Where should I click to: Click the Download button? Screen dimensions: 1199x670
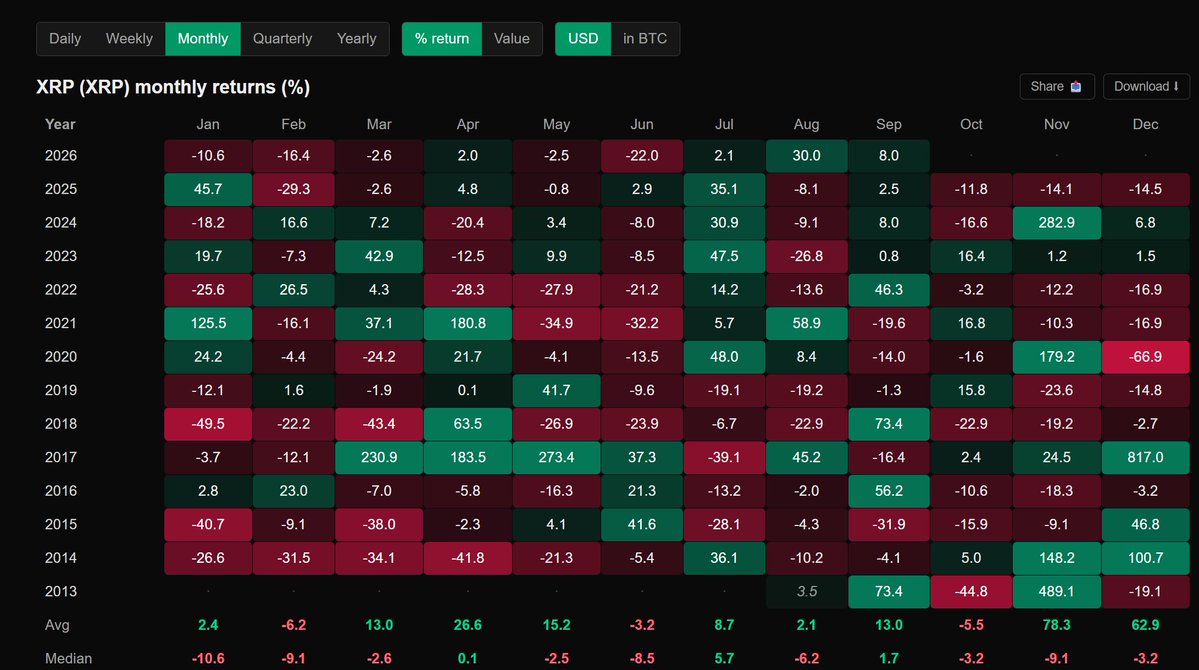pos(1145,86)
